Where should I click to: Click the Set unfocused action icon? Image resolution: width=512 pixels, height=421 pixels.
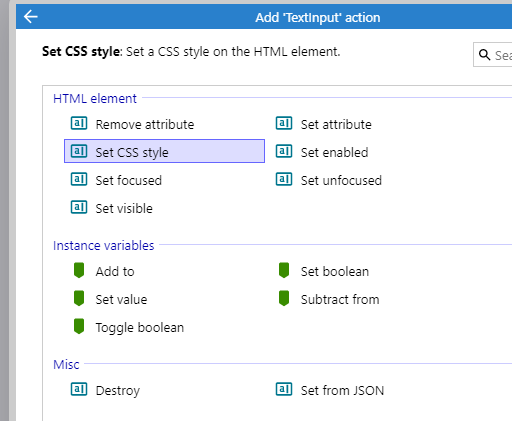pos(284,179)
